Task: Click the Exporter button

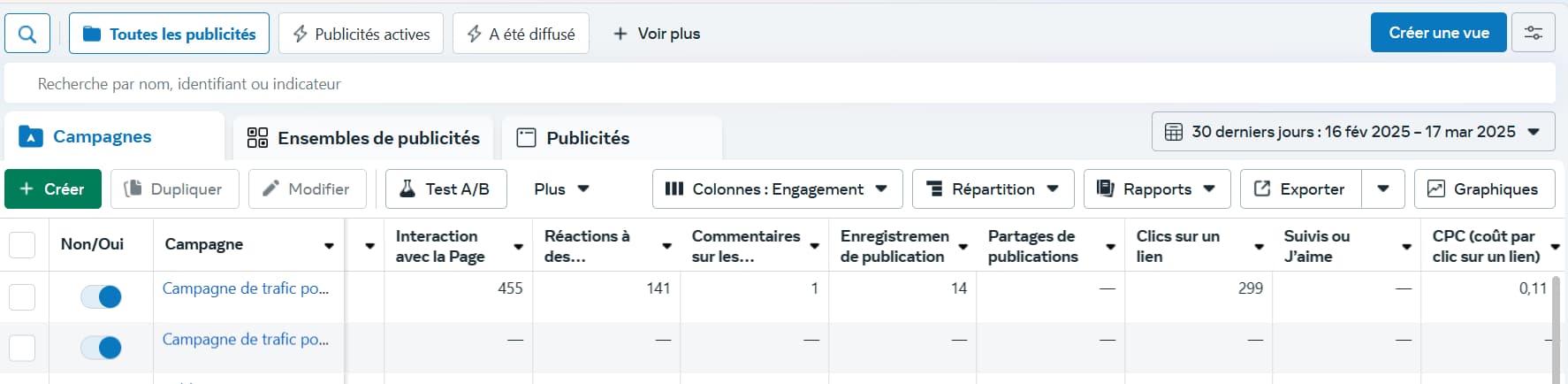Action: (1300, 189)
